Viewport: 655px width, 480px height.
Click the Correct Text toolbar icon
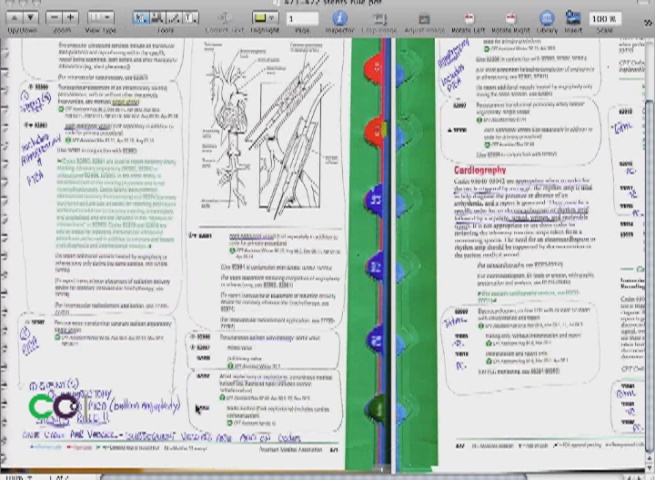pos(224,18)
